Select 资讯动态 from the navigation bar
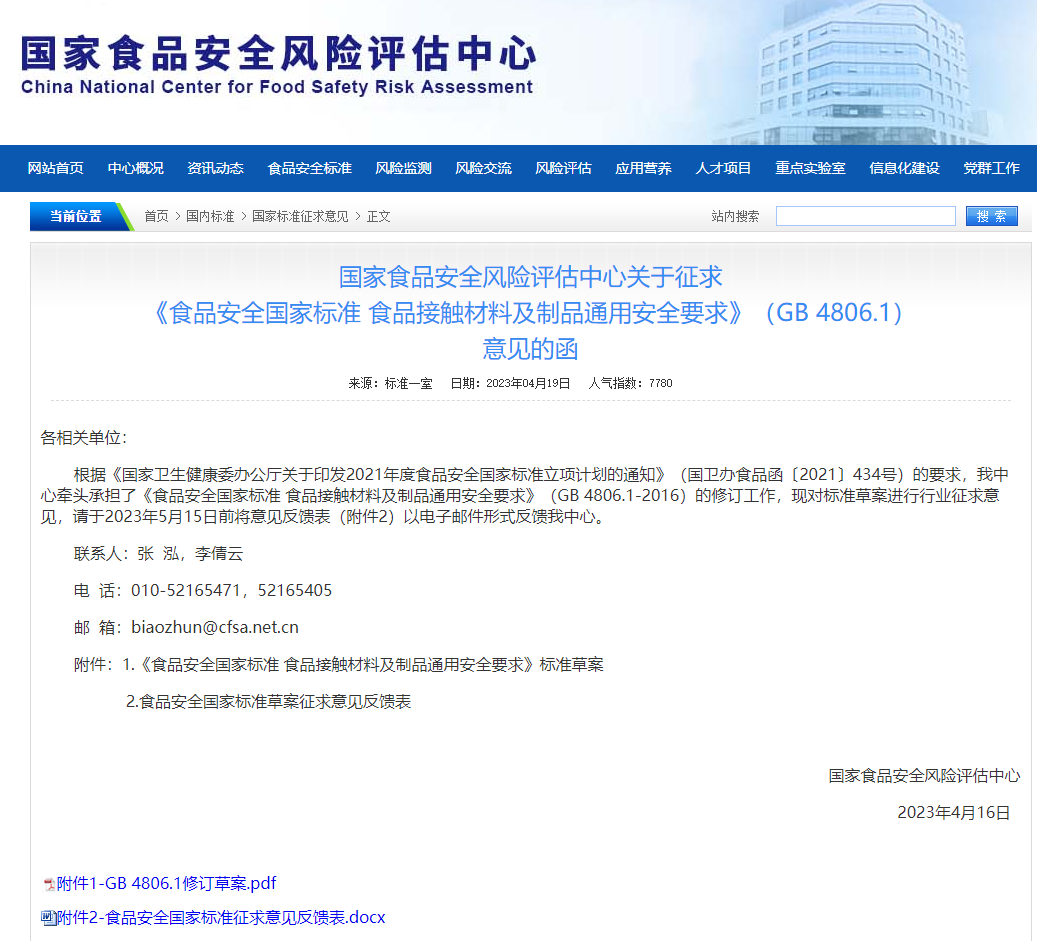 216,168
